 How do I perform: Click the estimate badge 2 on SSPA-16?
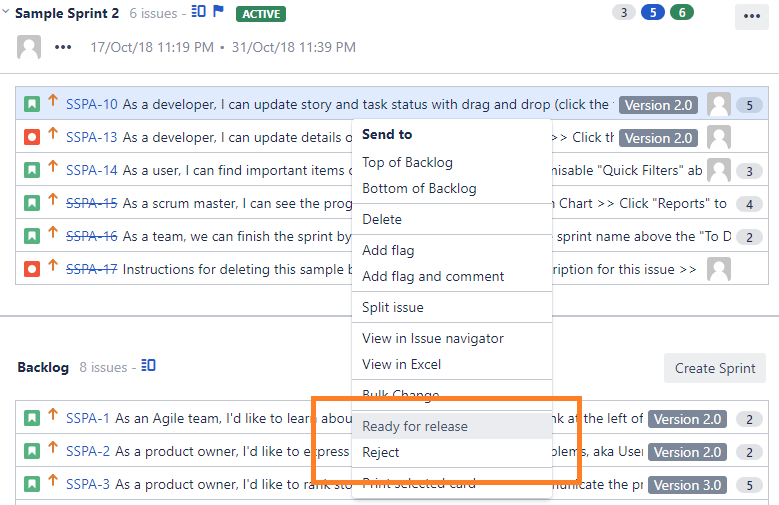tap(749, 237)
